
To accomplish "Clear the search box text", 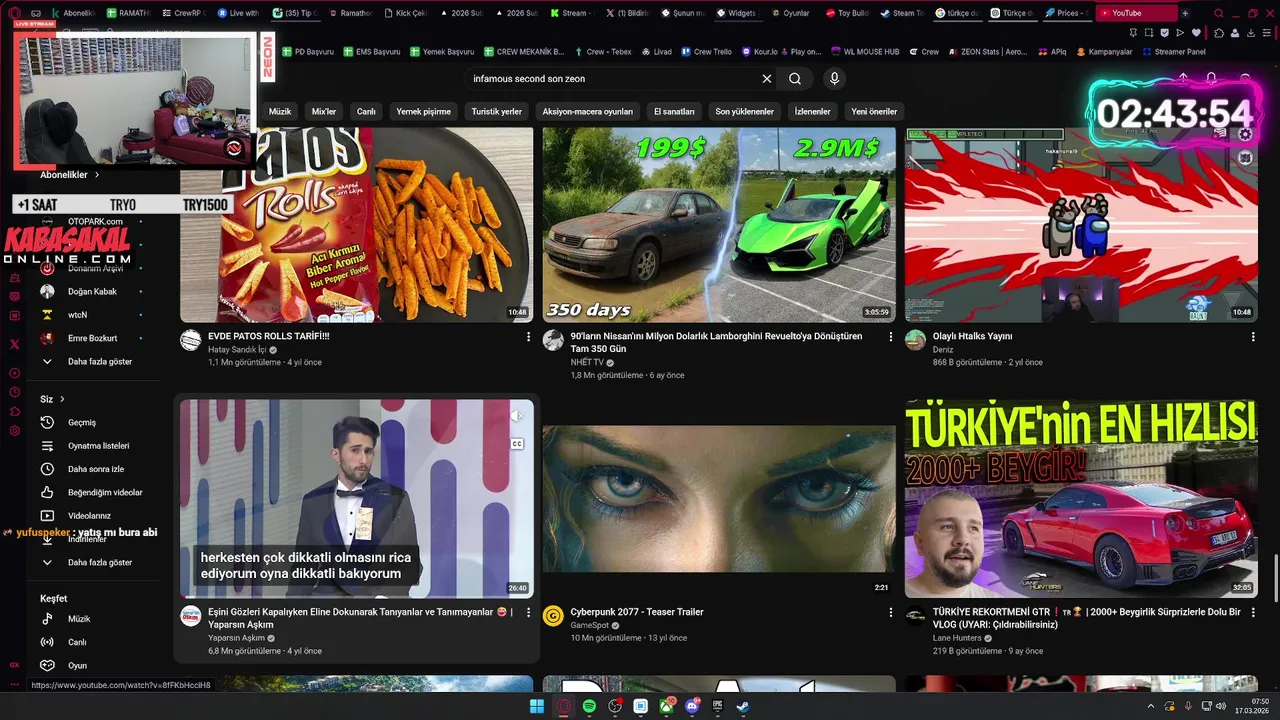I will click(767, 79).
